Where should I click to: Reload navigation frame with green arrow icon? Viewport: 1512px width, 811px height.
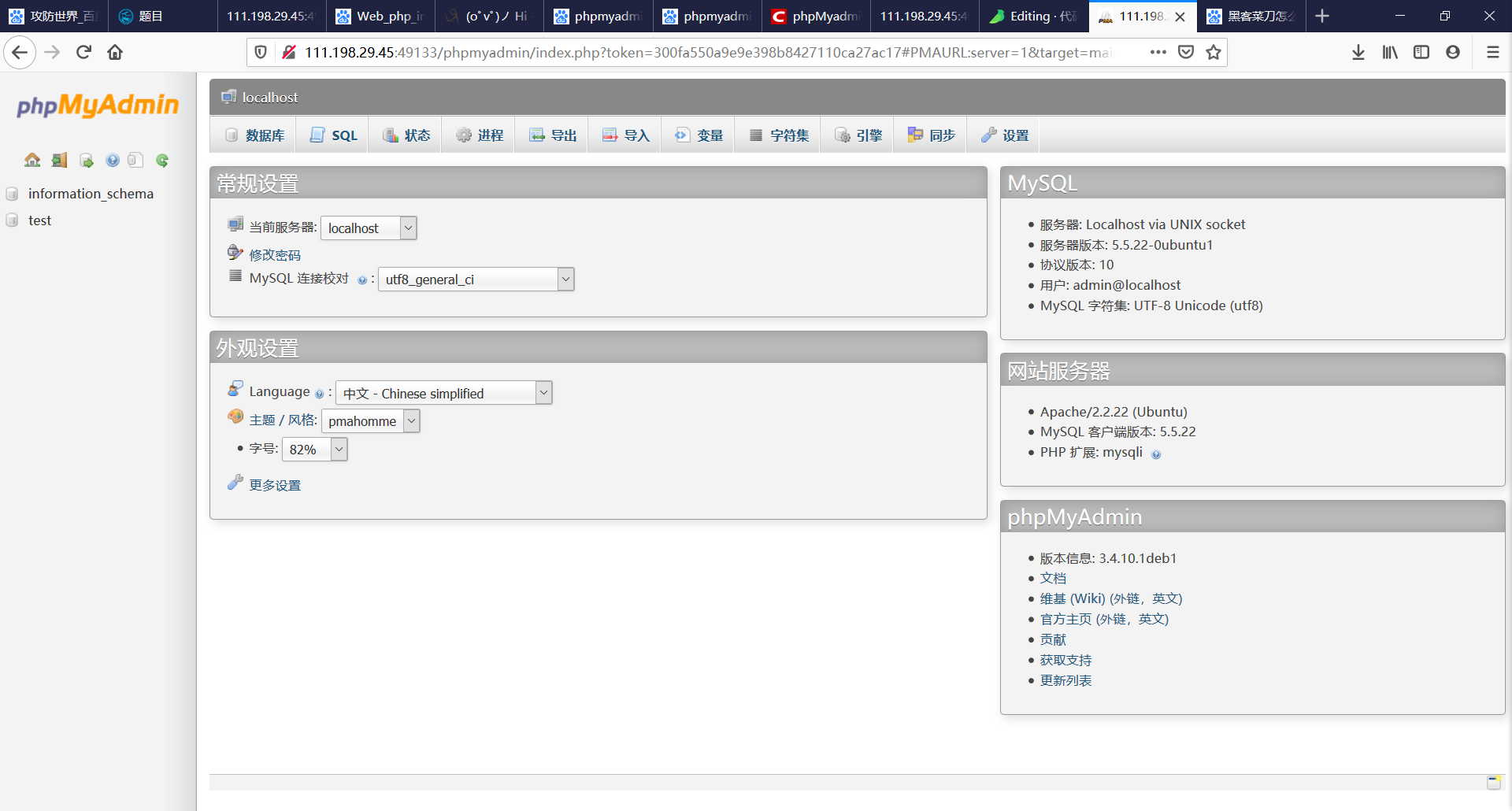pyautogui.click(x=162, y=161)
